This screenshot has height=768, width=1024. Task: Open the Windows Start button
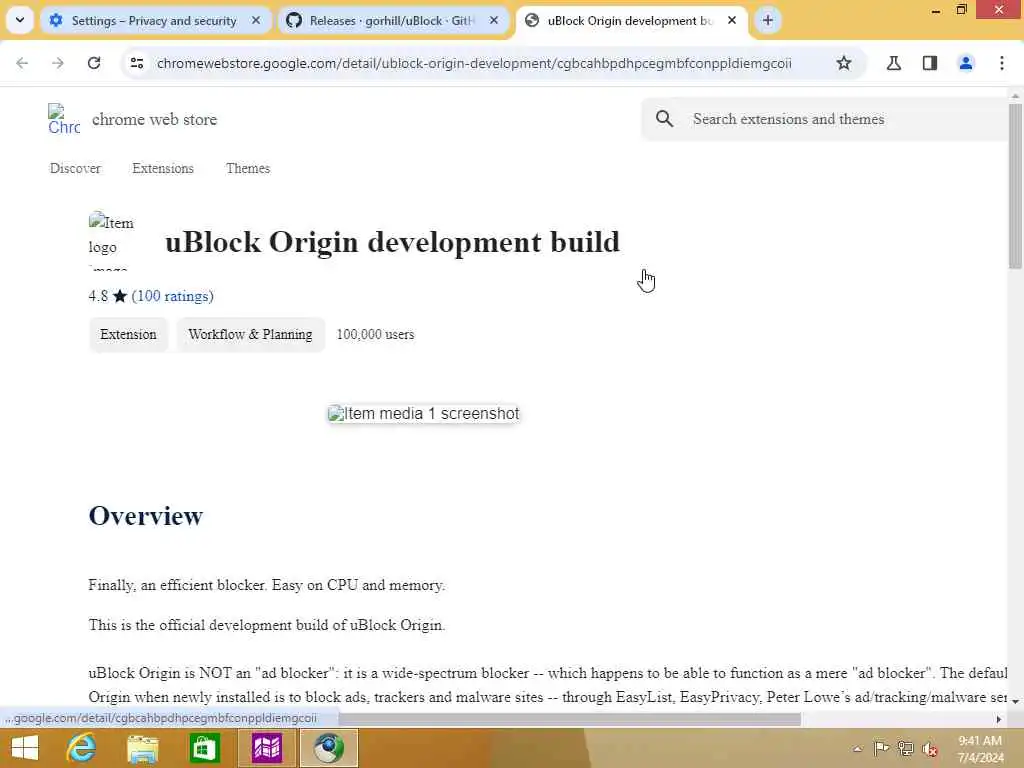[25, 748]
